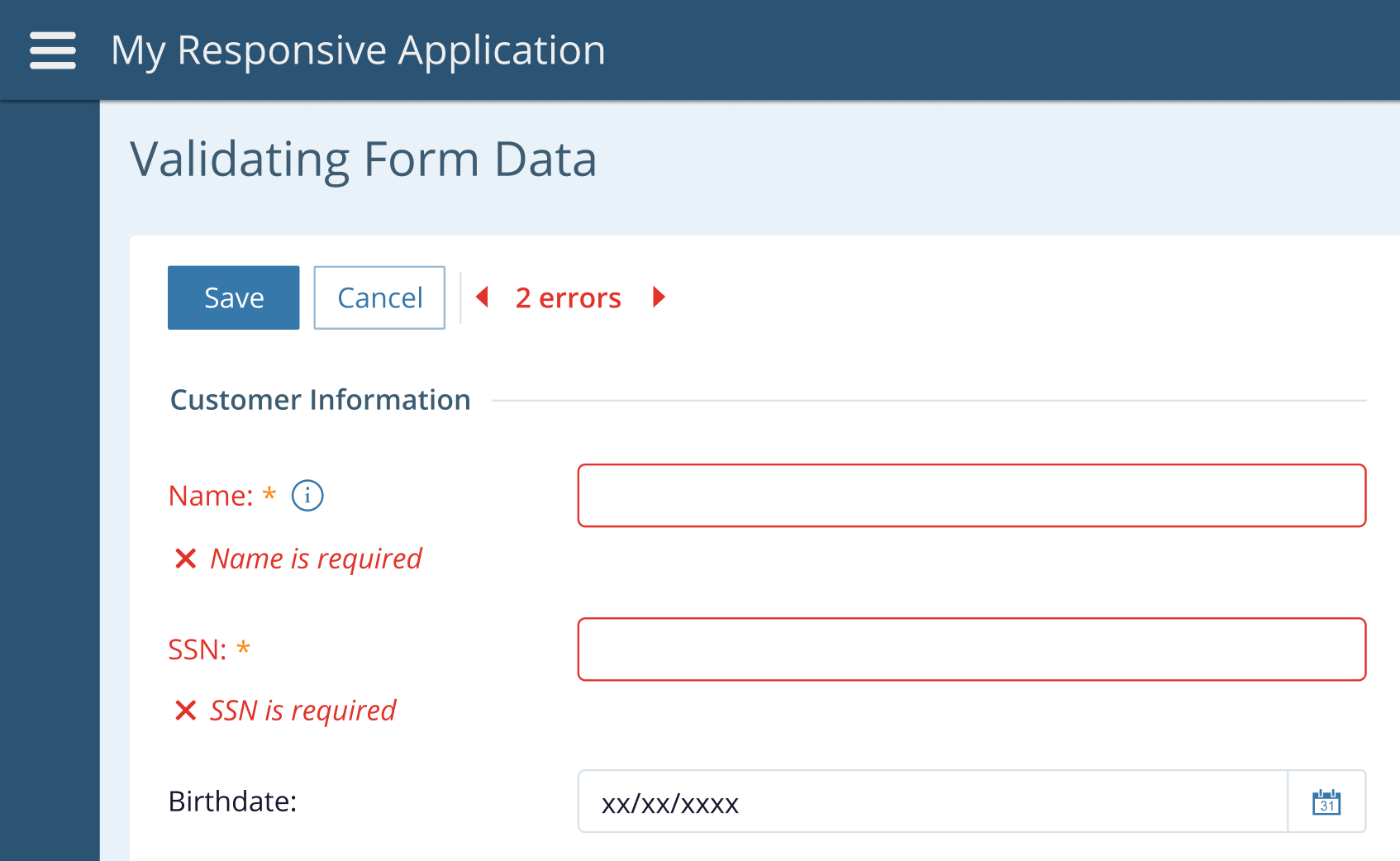The width and height of the screenshot is (1400, 861).
Task: Select the Birthdate field label
Action: click(x=232, y=802)
